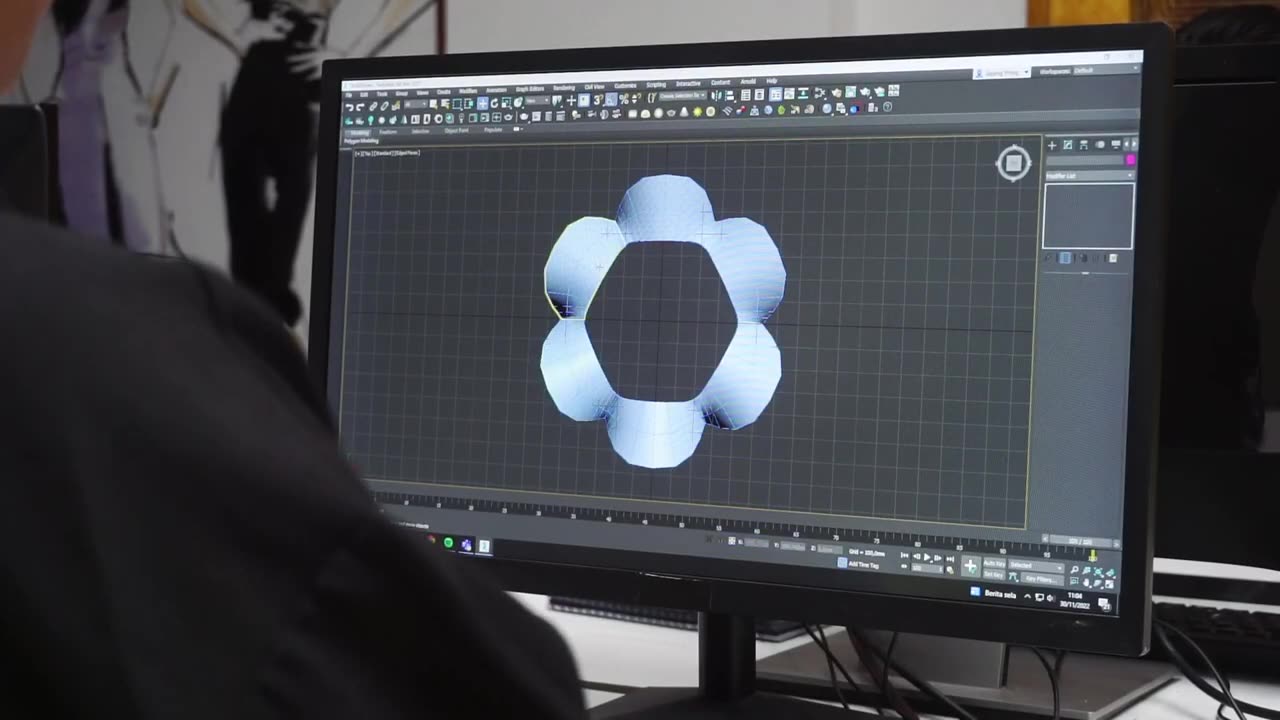
Task: Toggle the Set Key button
Action: (x=994, y=574)
